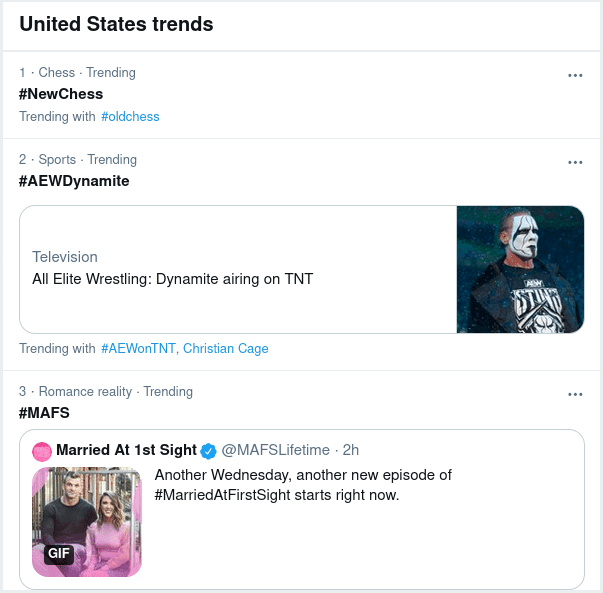Click the Married At 1st Sight account name

click(126, 450)
